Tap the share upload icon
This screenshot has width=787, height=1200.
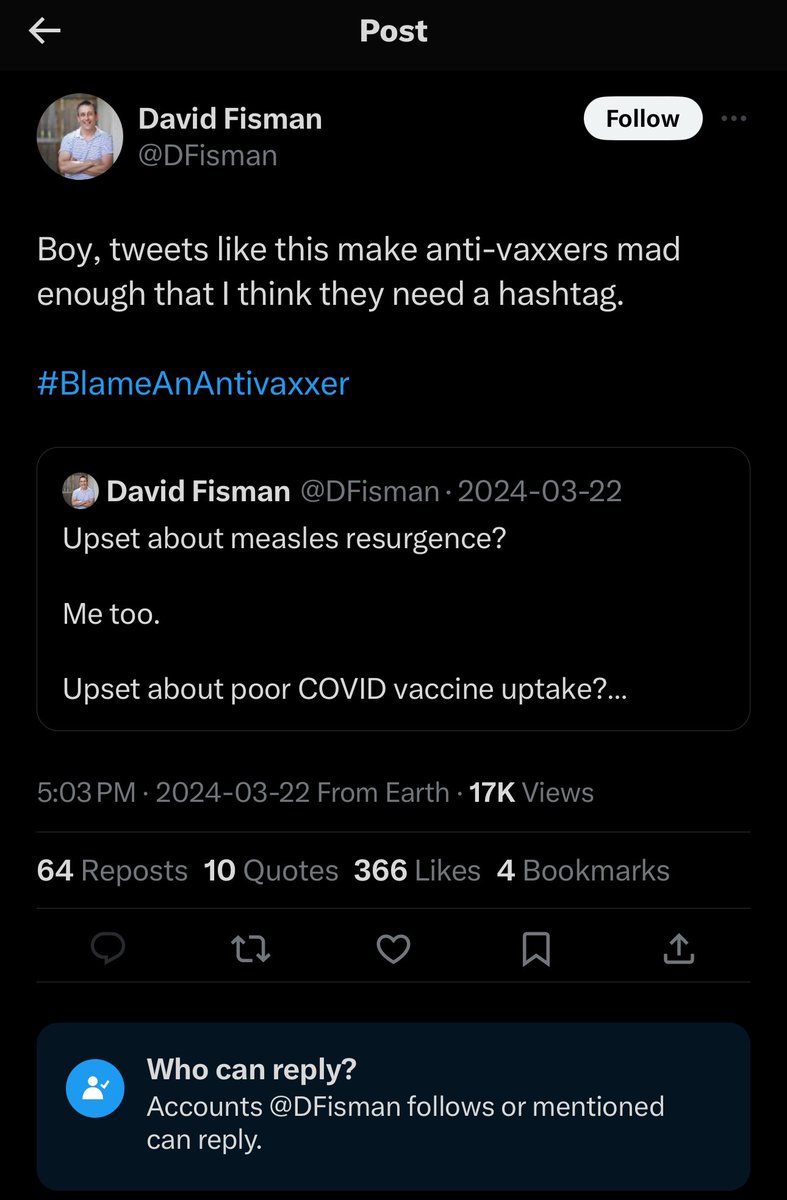[679, 948]
